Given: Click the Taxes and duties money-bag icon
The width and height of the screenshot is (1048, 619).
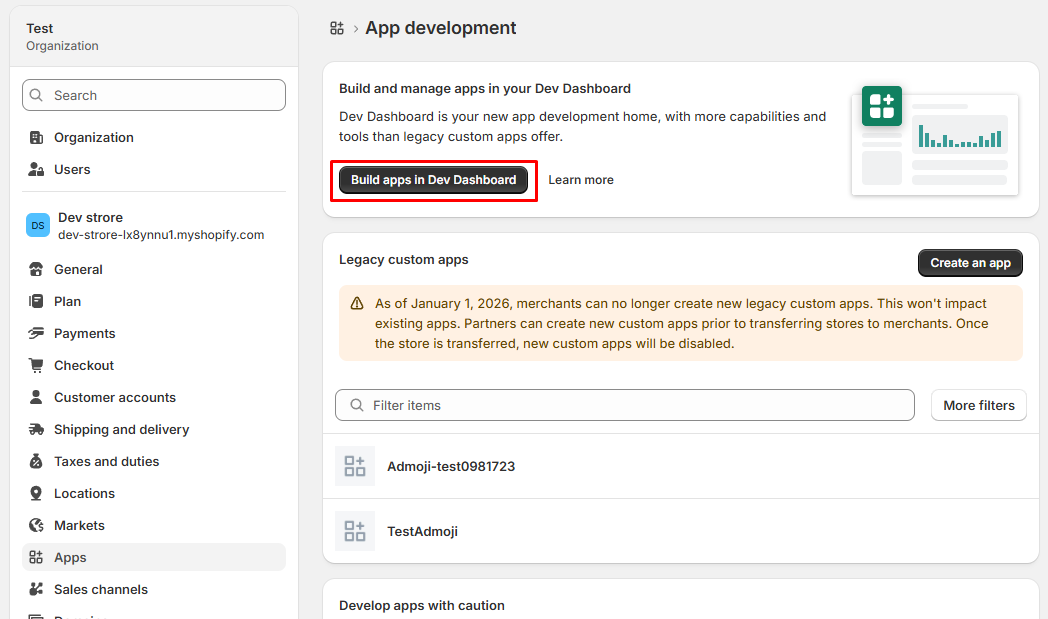Looking at the screenshot, I should 36,461.
